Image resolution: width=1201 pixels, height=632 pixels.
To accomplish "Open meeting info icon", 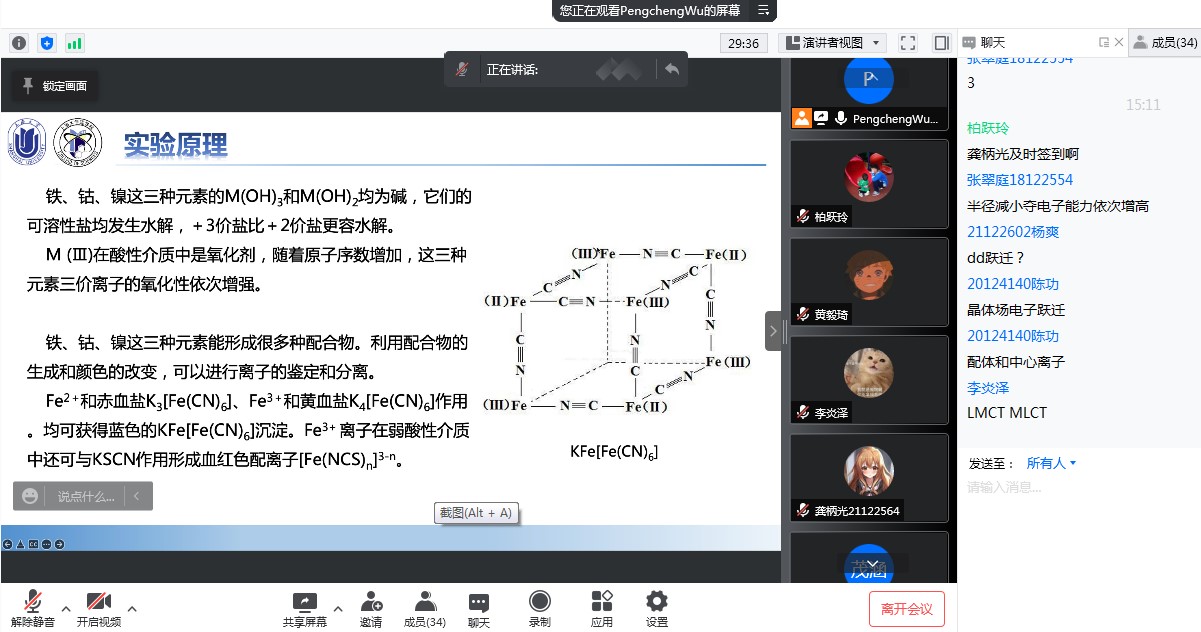I will (18, 43).
